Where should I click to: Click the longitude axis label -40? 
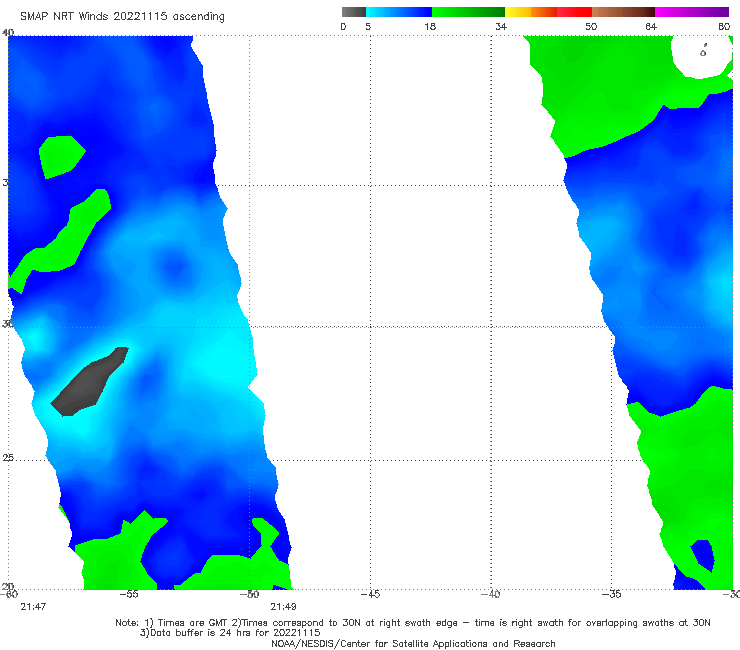(491, 594)
